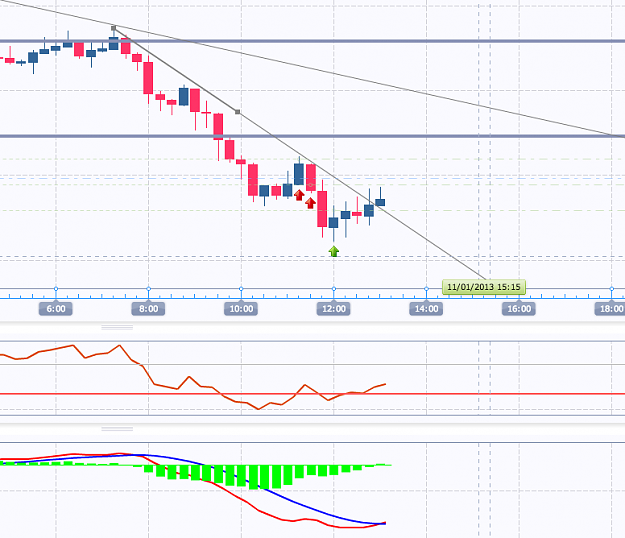Viewport: 625px width, 538px height.
Task: Select the trendline mid-point square handle
Action: 238,112
